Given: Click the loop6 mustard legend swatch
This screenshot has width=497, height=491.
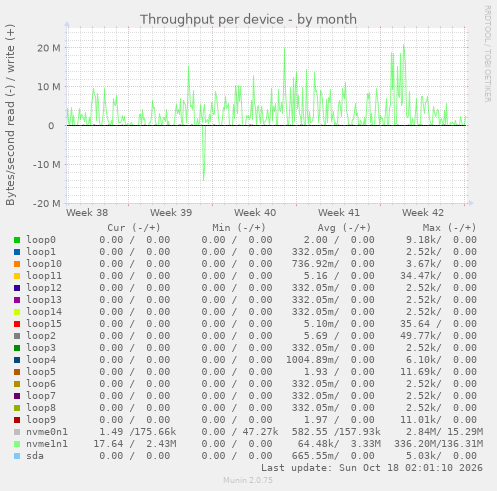Looking at the screenshot, I should pos(17,384).
